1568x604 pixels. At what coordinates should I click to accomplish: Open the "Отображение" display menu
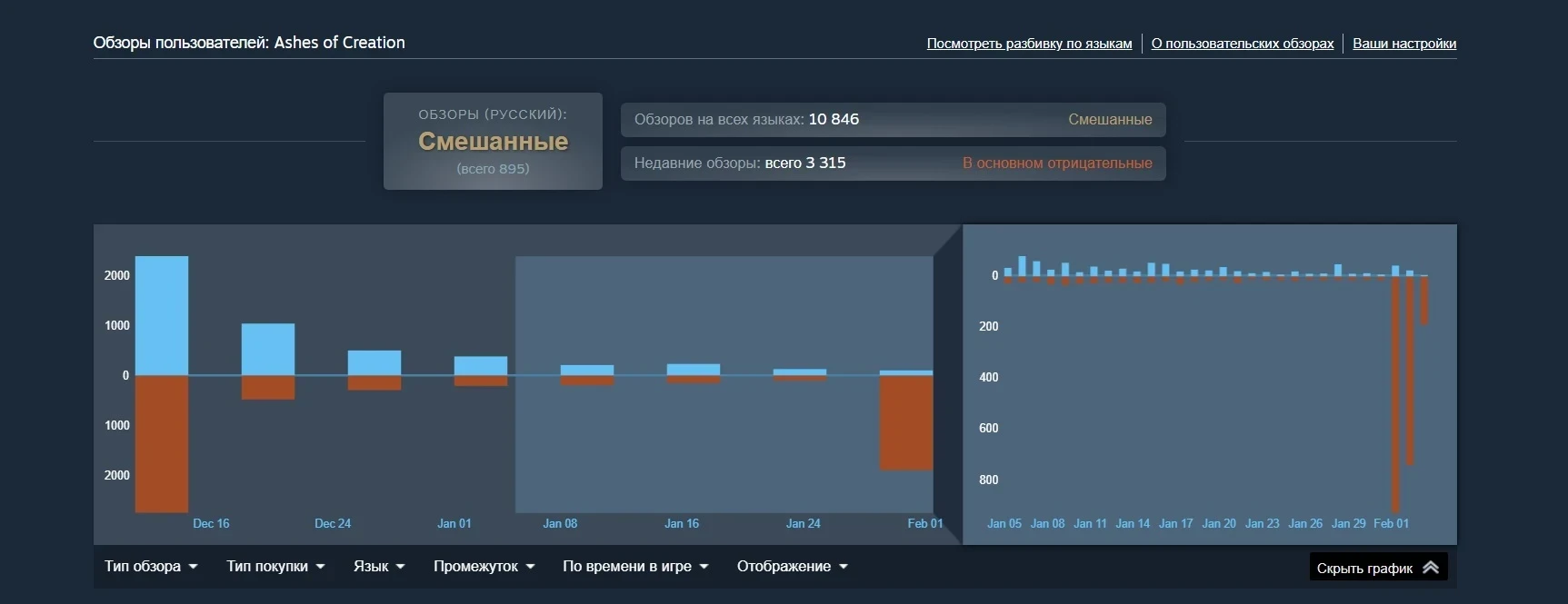click(792, 567)
